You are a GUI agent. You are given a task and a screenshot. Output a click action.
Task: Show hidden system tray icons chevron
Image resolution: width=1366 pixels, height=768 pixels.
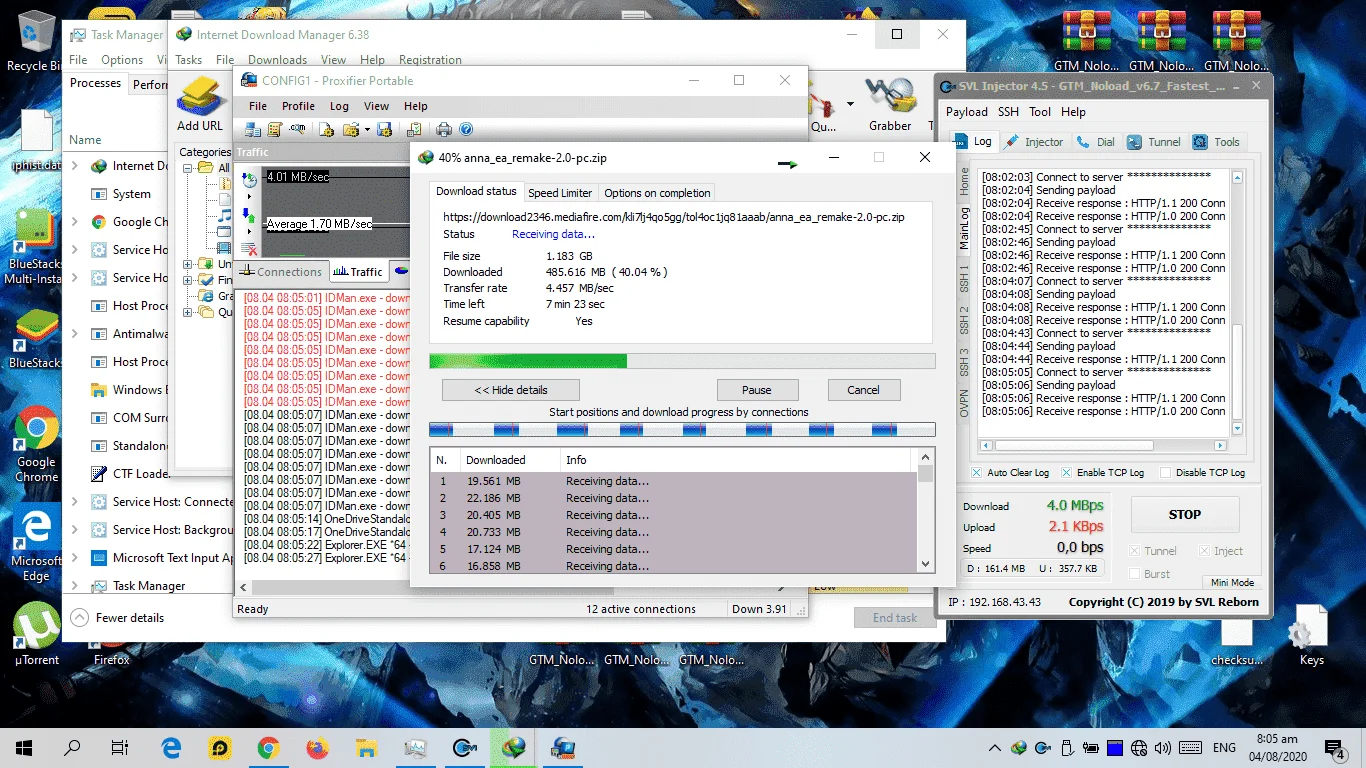point(994,747)
